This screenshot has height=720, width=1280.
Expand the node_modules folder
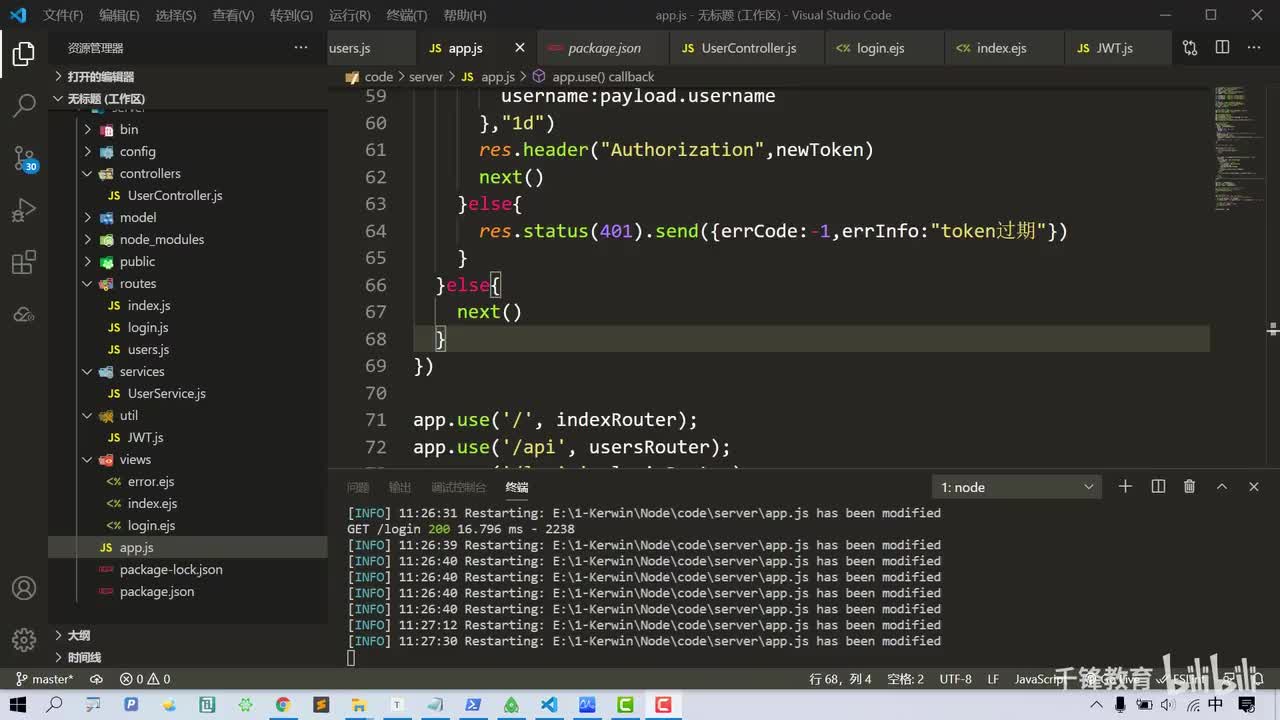click(161, 239)
